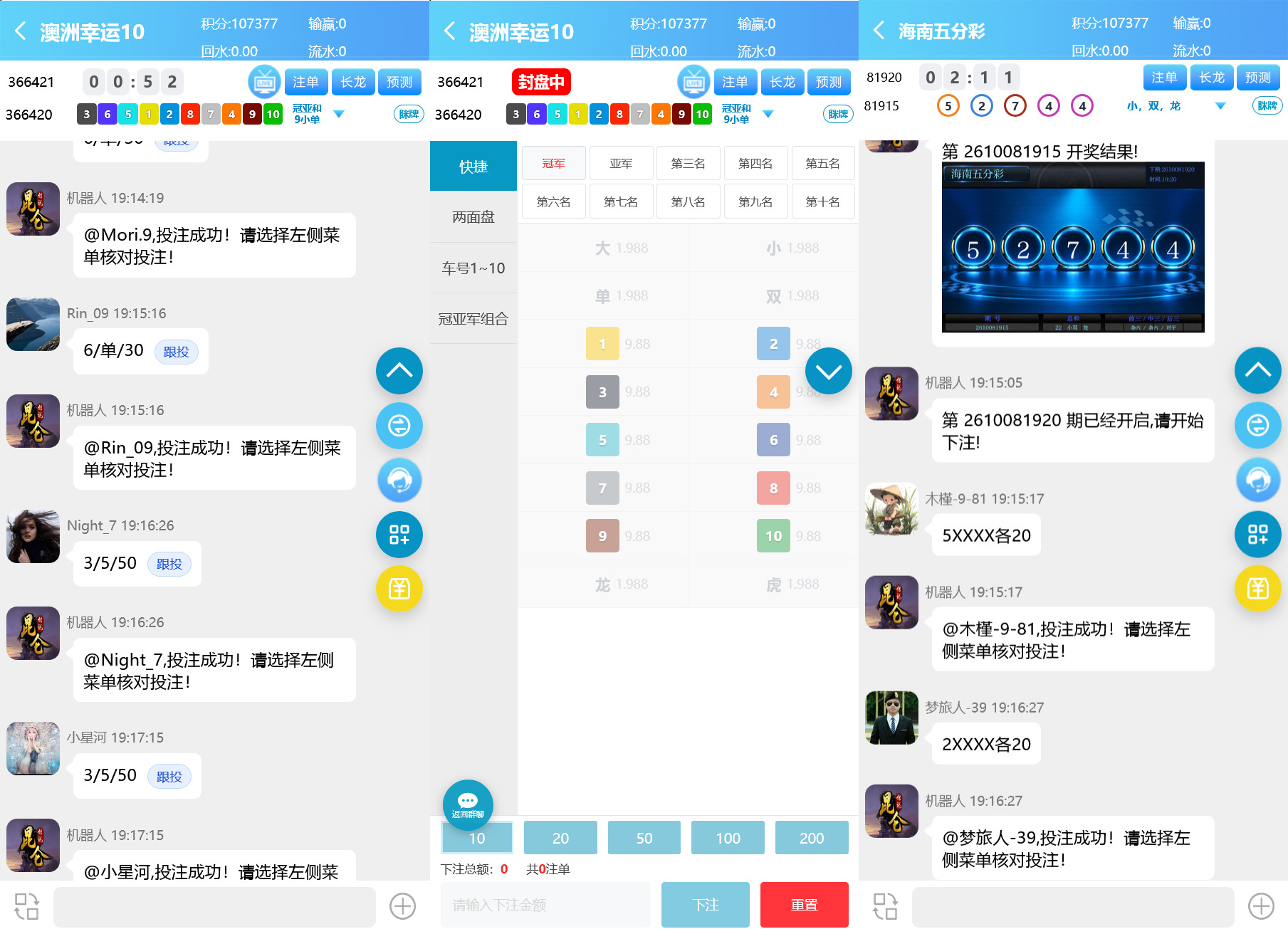Open 跳牌 selector in left chat header

[409, 114]
